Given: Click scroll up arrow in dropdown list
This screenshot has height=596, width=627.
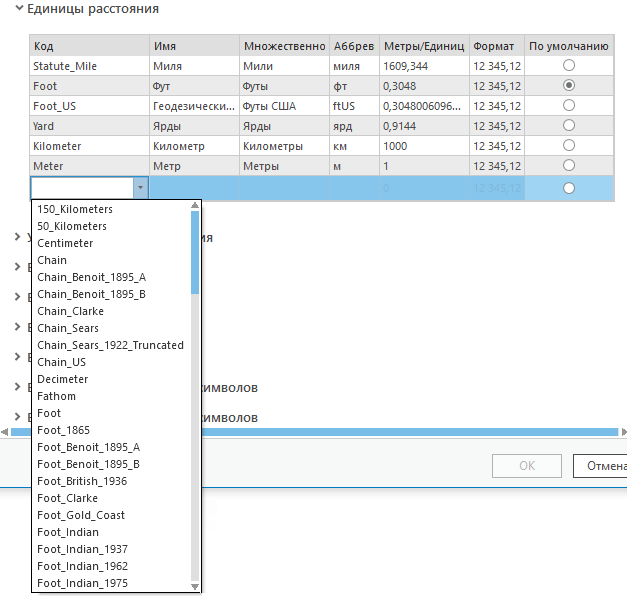Looking at the screenshot, I should (x=195, y=206).
